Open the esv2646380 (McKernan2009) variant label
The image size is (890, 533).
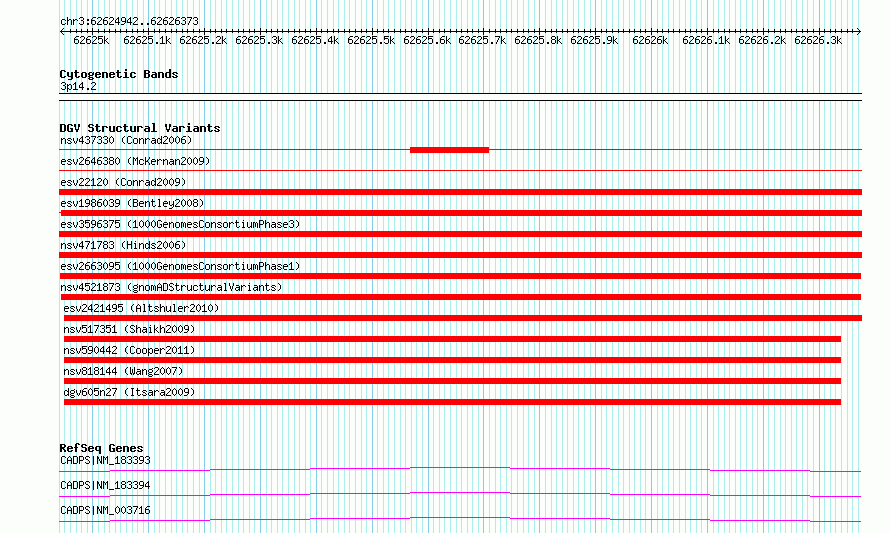tap(135, 161)
